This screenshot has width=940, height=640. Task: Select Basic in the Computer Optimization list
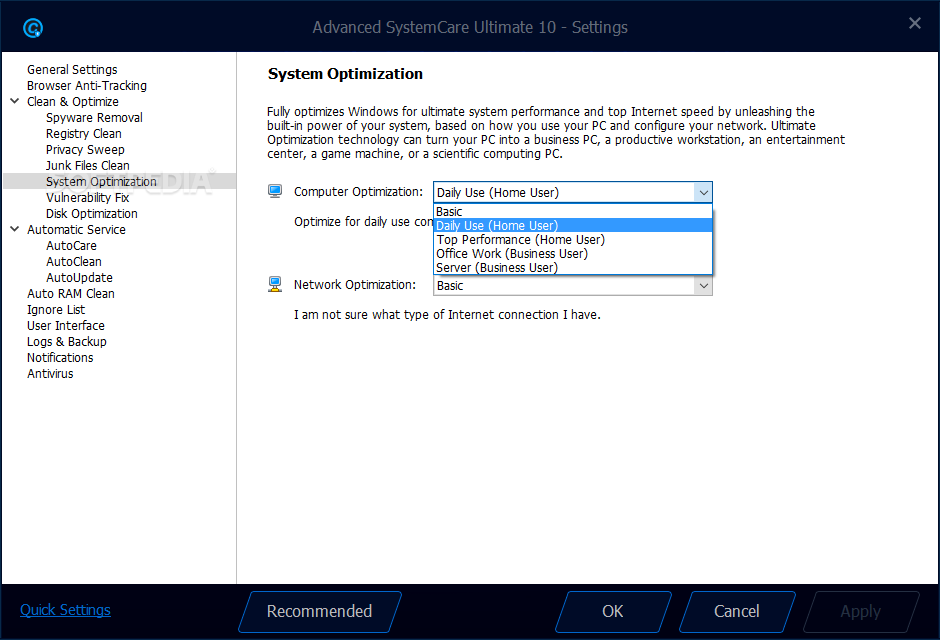point(573,212)
